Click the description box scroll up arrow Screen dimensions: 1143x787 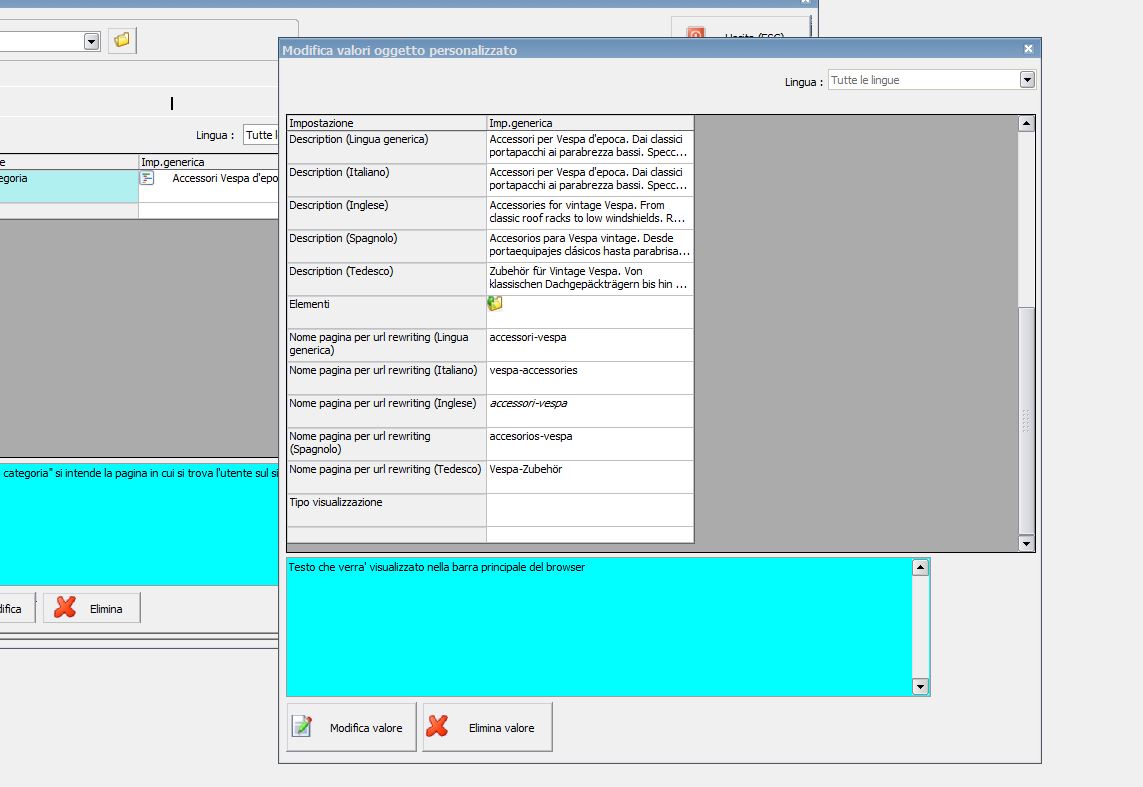[920, 567]
